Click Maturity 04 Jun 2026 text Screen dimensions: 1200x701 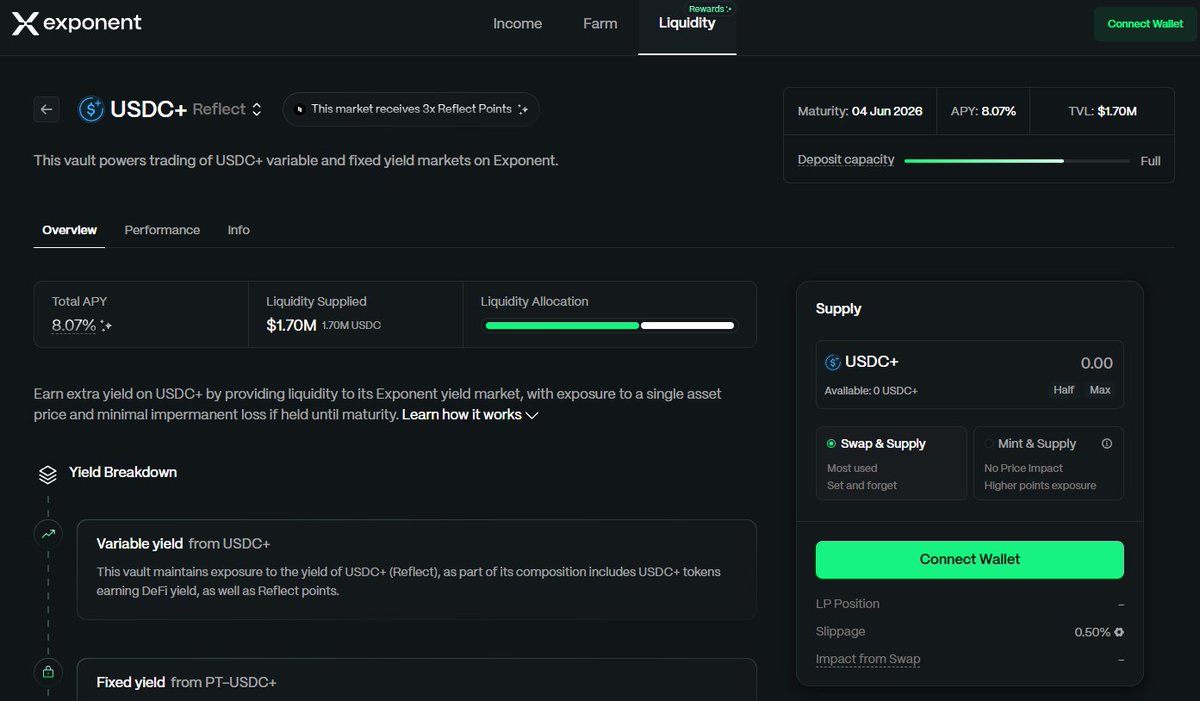click(x=860, y=111)
